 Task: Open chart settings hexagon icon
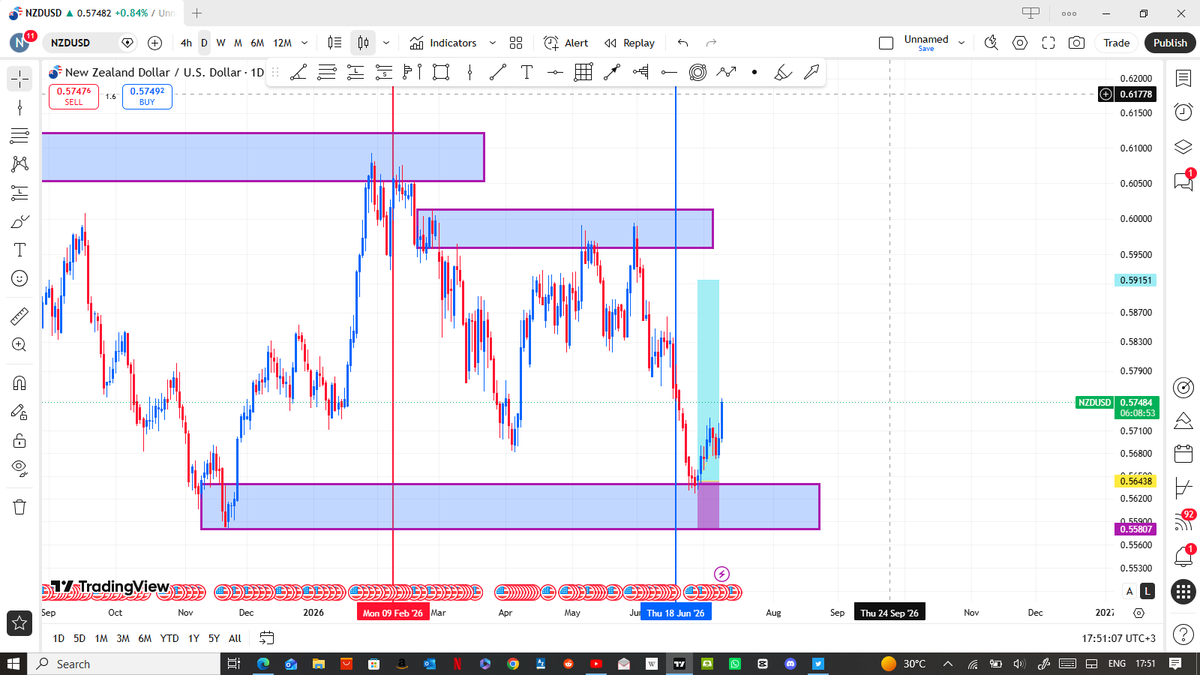[1020, 43]
